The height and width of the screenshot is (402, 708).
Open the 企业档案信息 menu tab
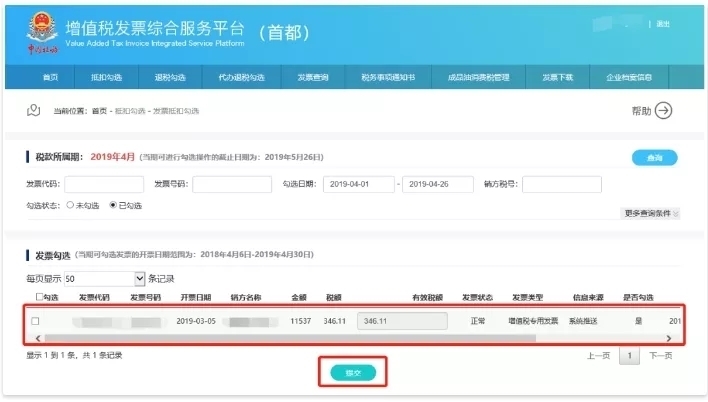point(629,77)
